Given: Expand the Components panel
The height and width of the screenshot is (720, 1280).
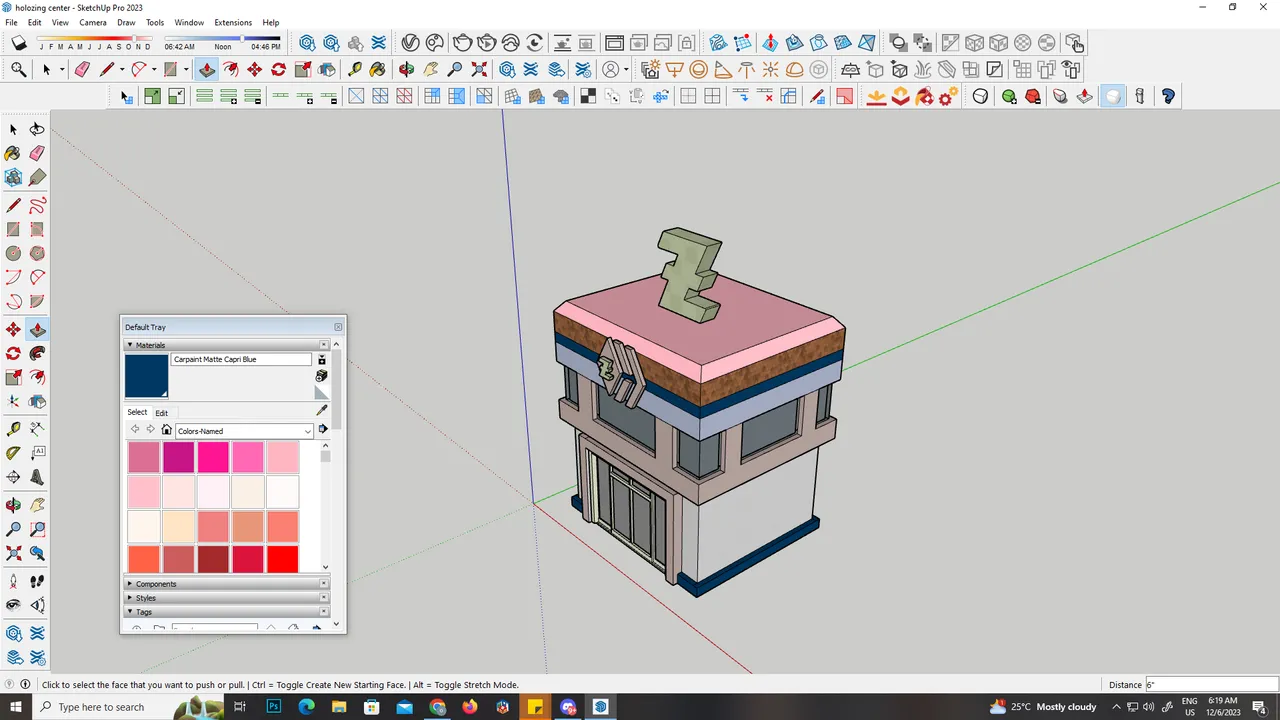Looking at the screenshot, I should (x=226, y=584).
